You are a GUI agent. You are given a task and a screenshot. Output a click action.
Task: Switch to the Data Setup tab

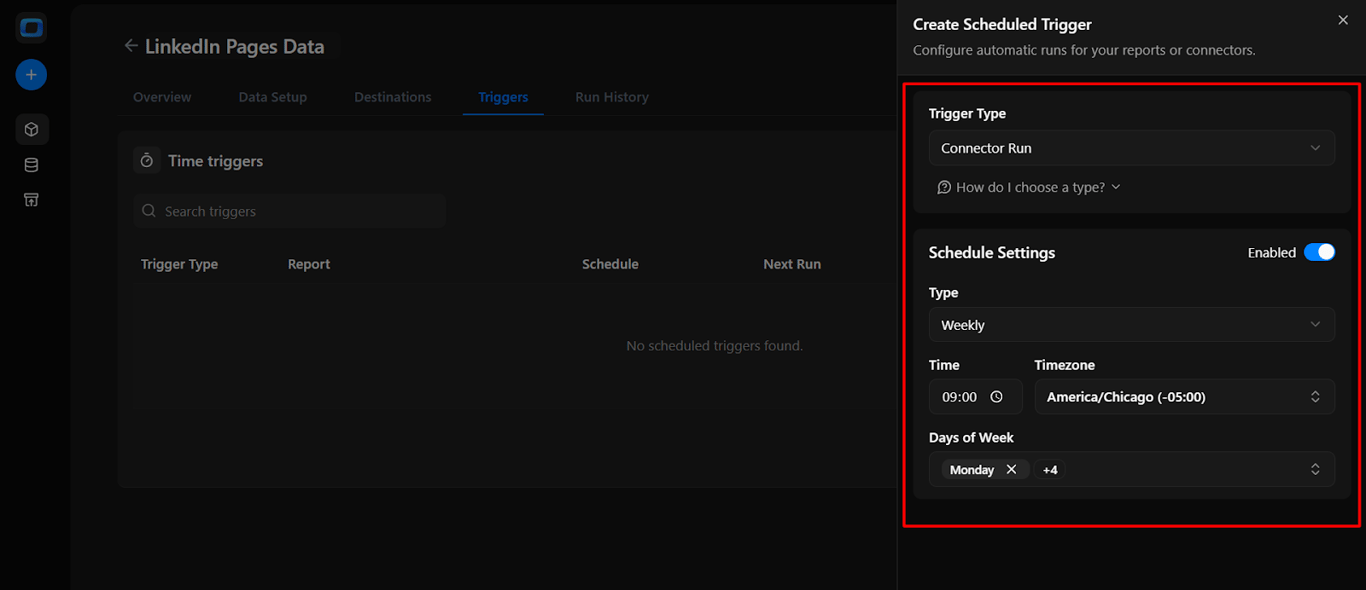[x=273, y=97]
